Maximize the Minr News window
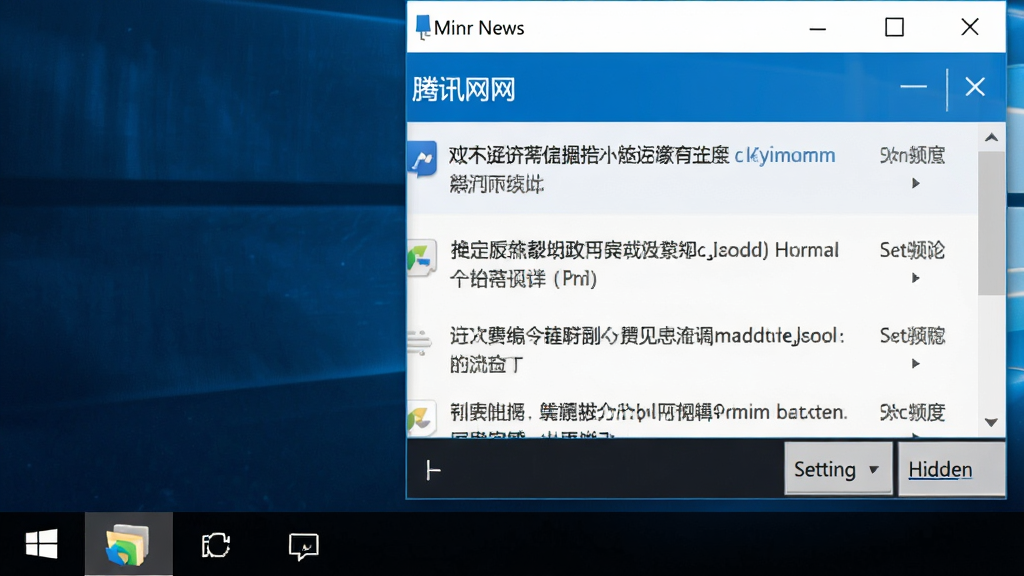Screen dimensions: 1024x576 pos(894,27)
